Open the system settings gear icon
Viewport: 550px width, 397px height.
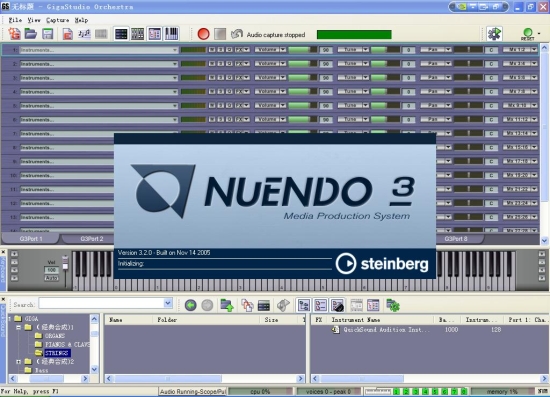click(494, 34)
